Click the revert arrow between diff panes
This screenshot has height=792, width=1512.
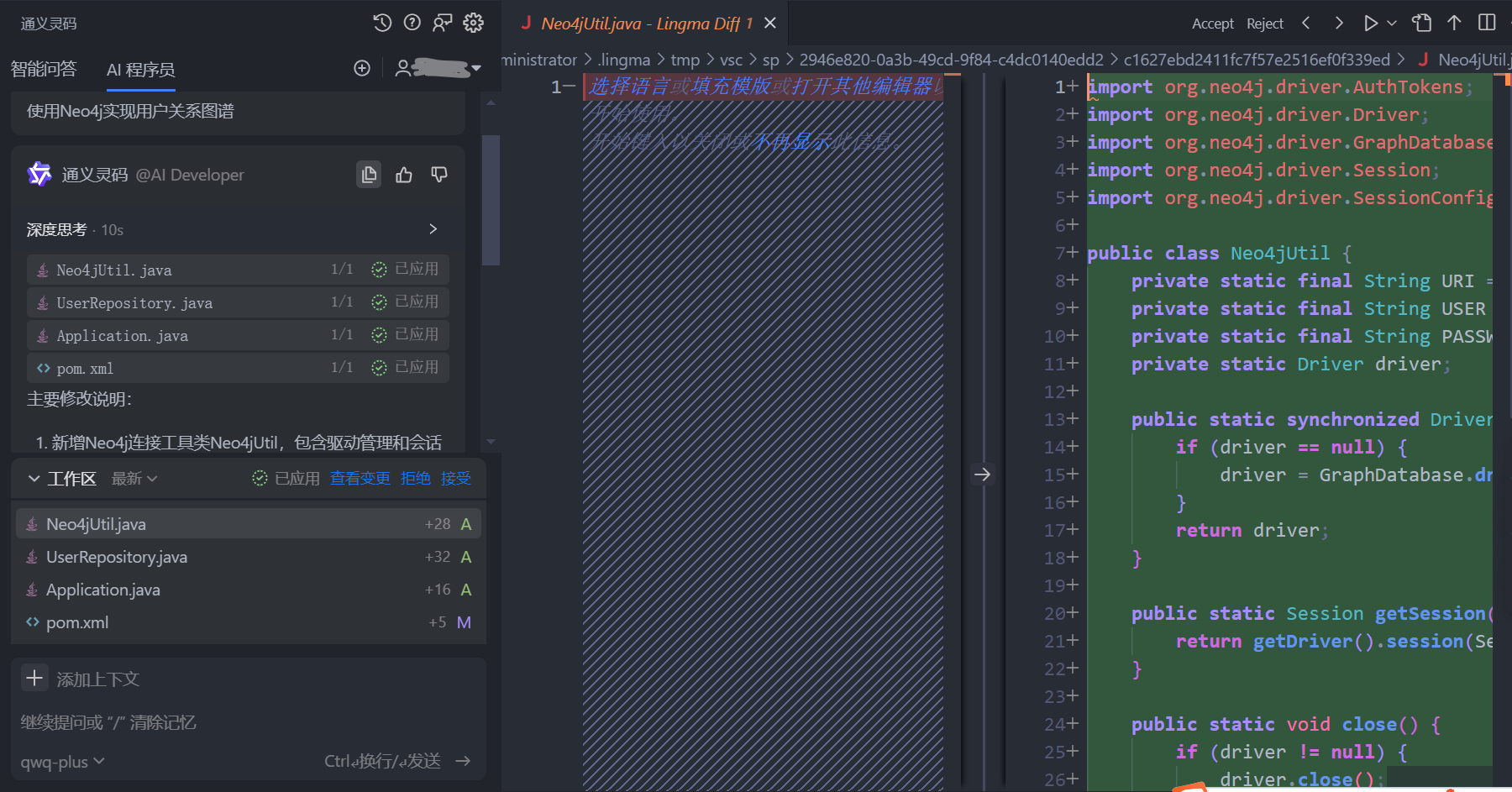click(x=982, y=475)
